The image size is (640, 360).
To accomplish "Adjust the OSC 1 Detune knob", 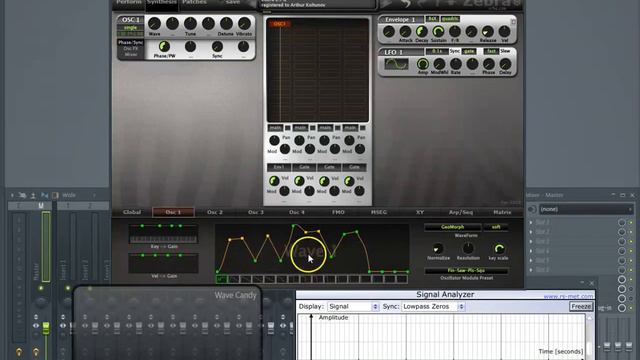I will (226, 24).
